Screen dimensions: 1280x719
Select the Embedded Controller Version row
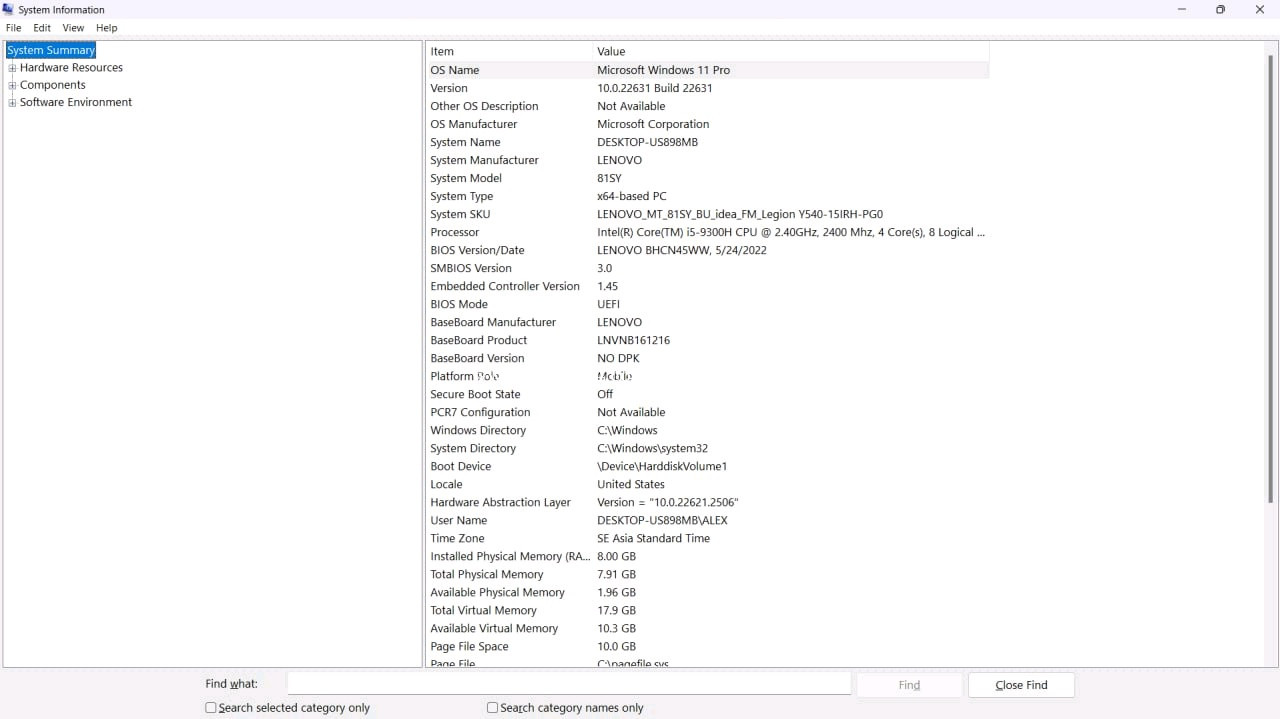708,286
